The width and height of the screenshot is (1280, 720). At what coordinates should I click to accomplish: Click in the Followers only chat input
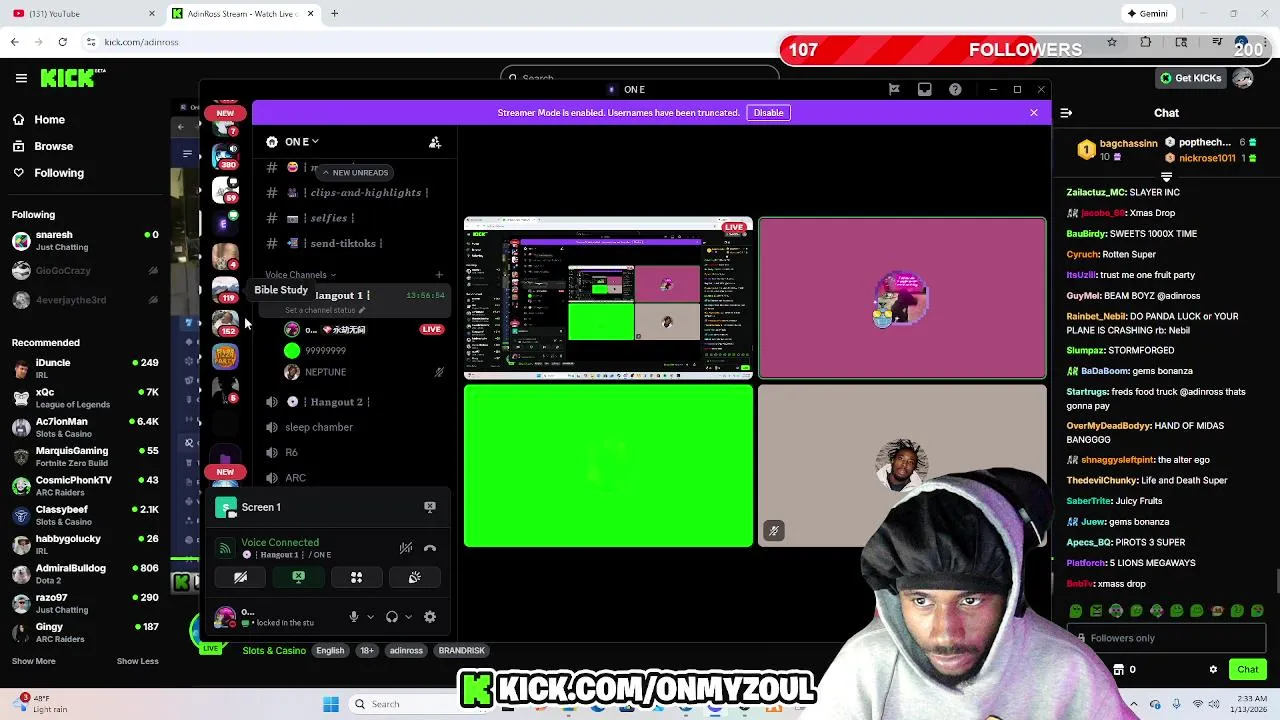click(x=1164, y=638)
